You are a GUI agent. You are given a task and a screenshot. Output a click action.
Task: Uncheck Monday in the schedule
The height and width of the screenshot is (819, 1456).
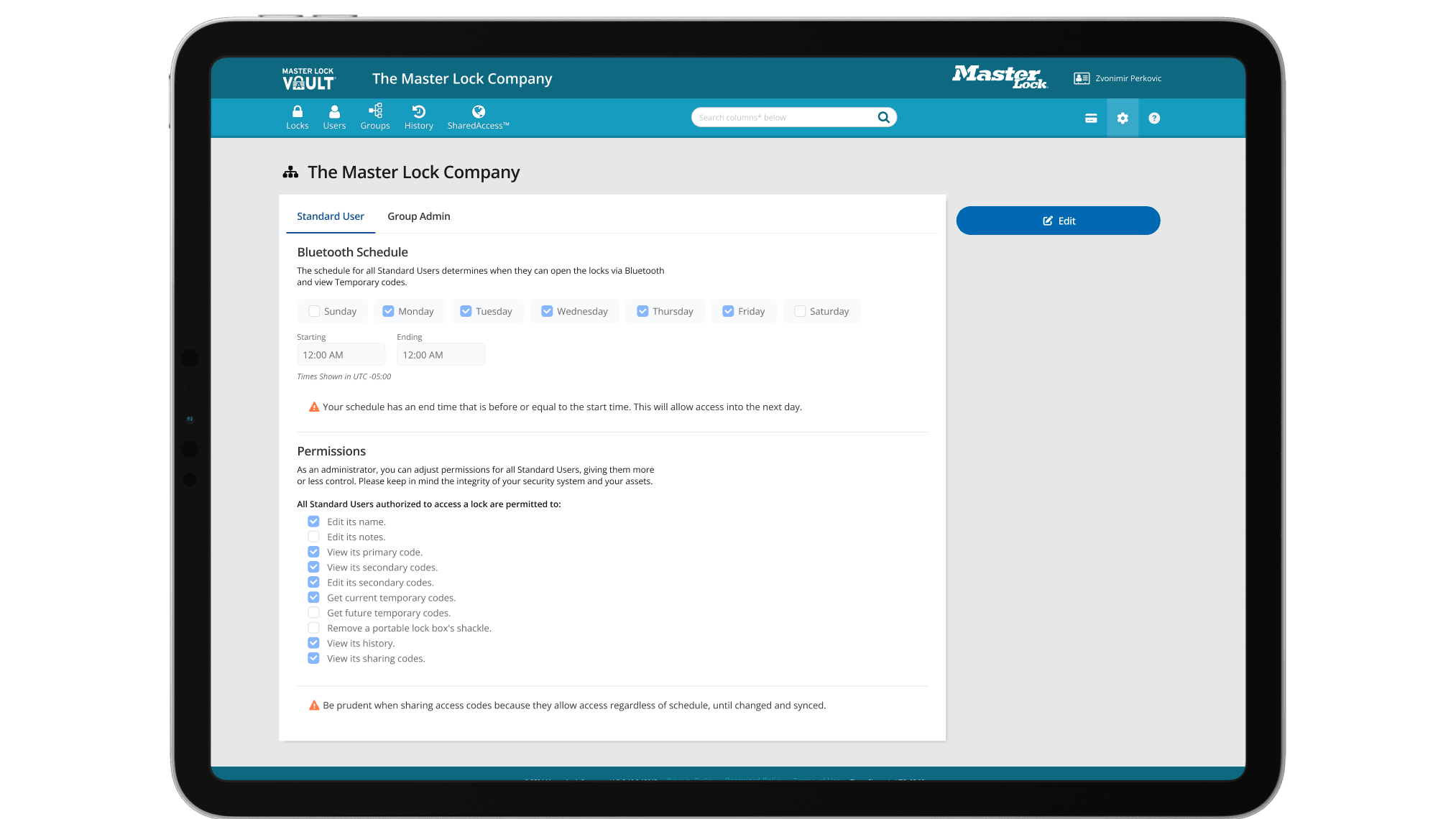pos(388,311)
